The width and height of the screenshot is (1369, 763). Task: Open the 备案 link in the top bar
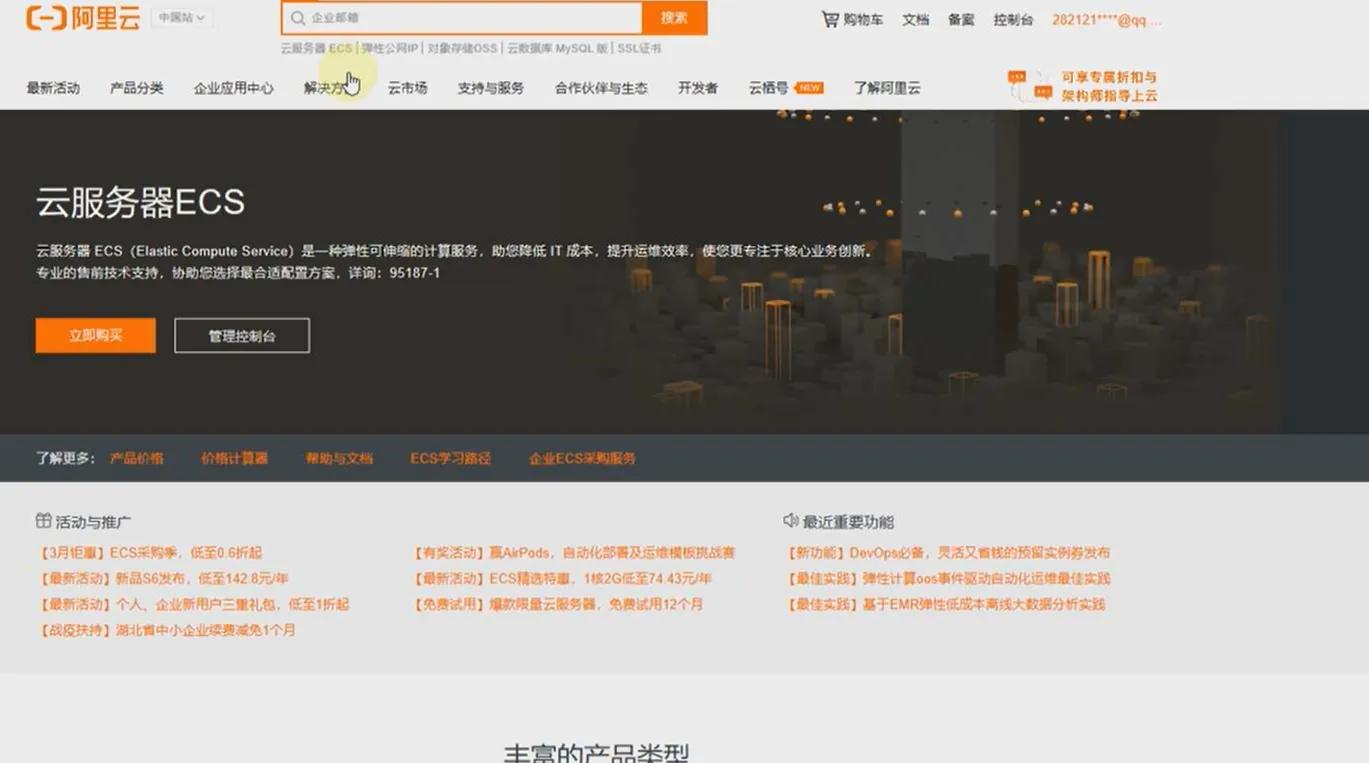coord(961,20)
